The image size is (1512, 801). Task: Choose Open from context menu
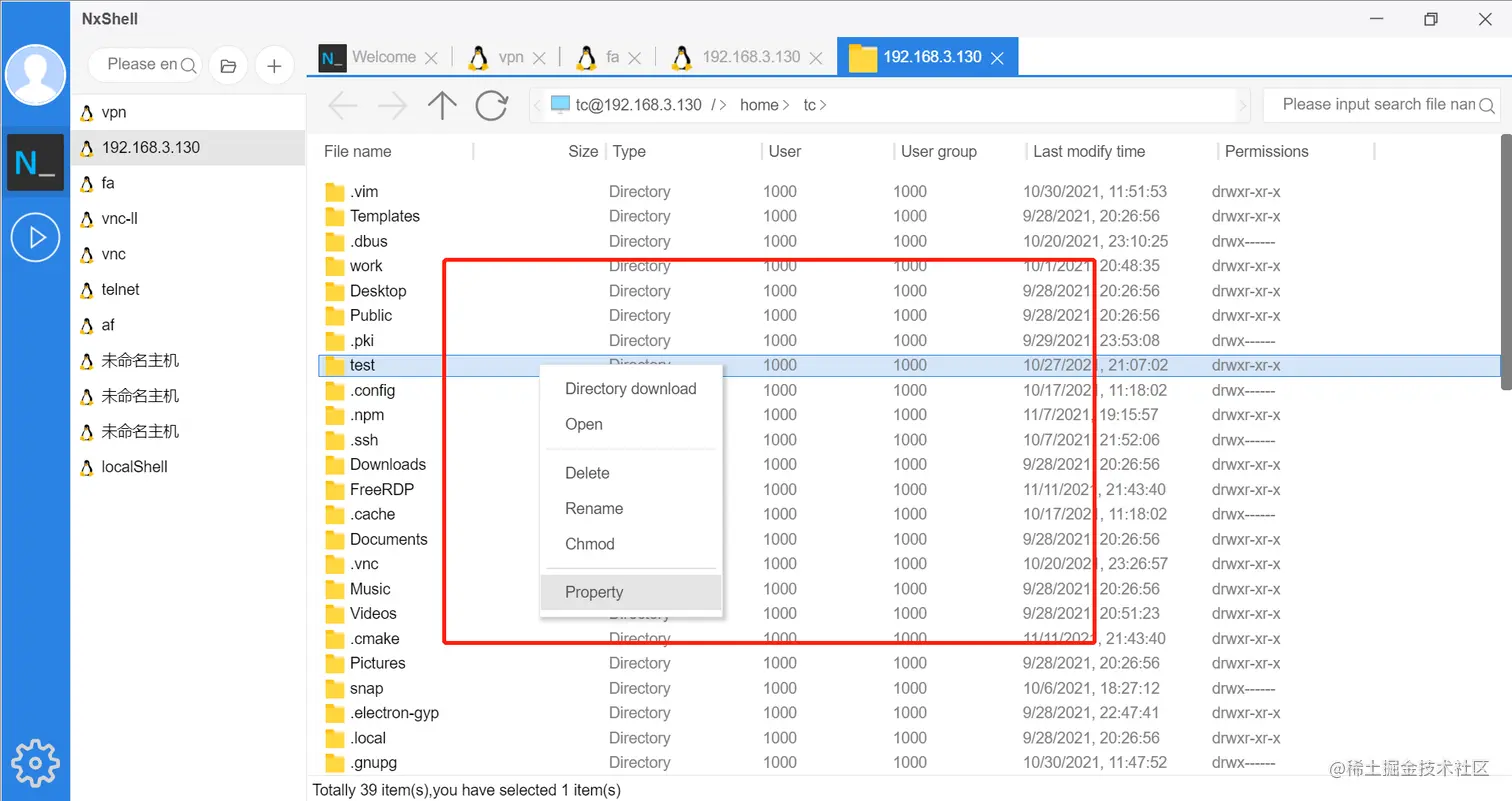click(x=630, y=424)
